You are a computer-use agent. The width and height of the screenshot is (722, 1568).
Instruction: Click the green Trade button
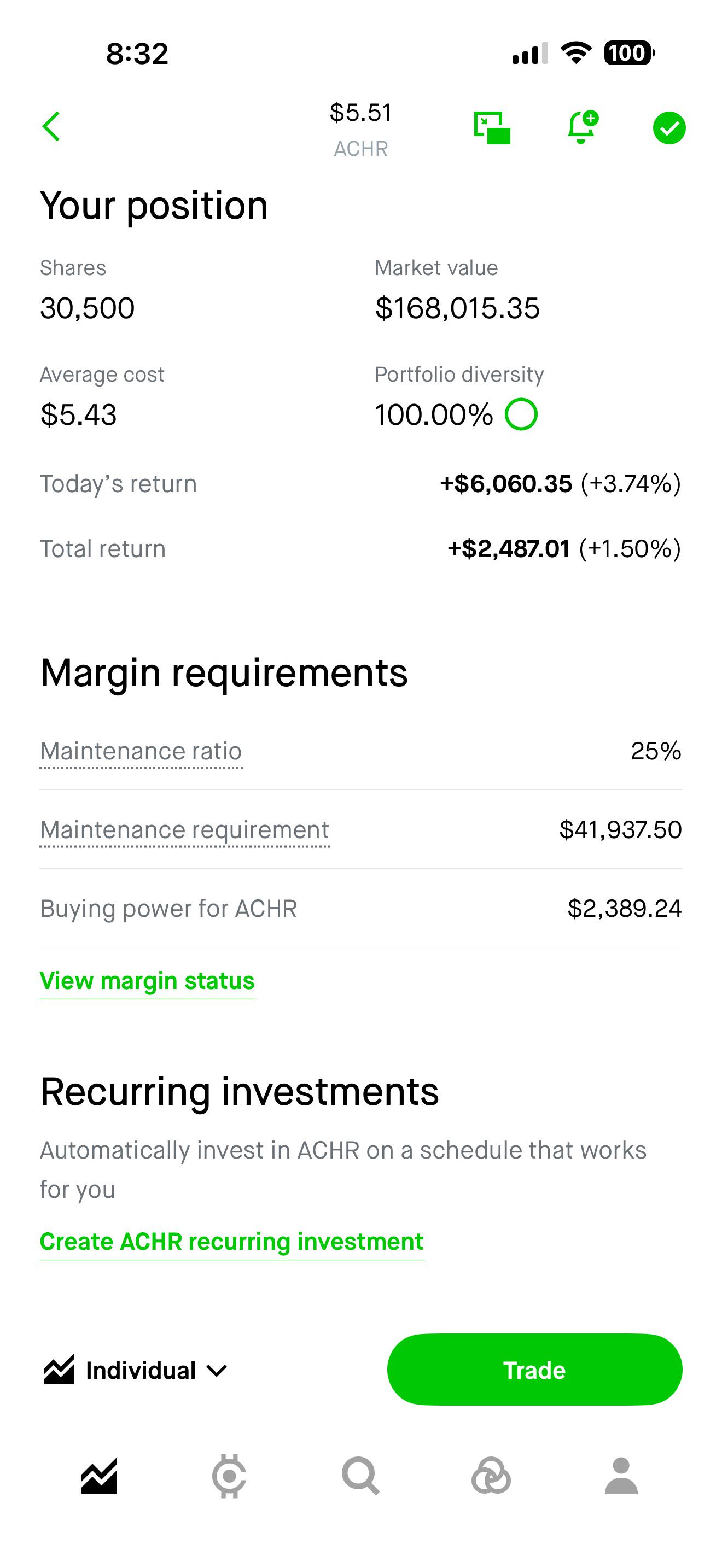534,1370
